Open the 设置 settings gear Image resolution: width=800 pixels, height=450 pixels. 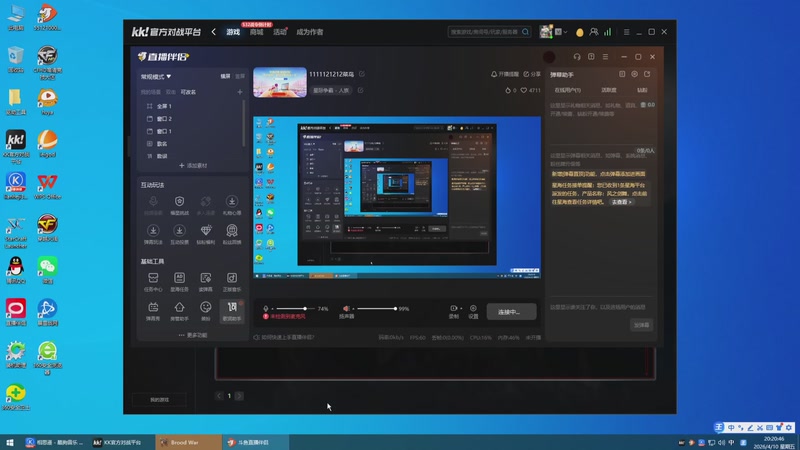tap(473, 312)
